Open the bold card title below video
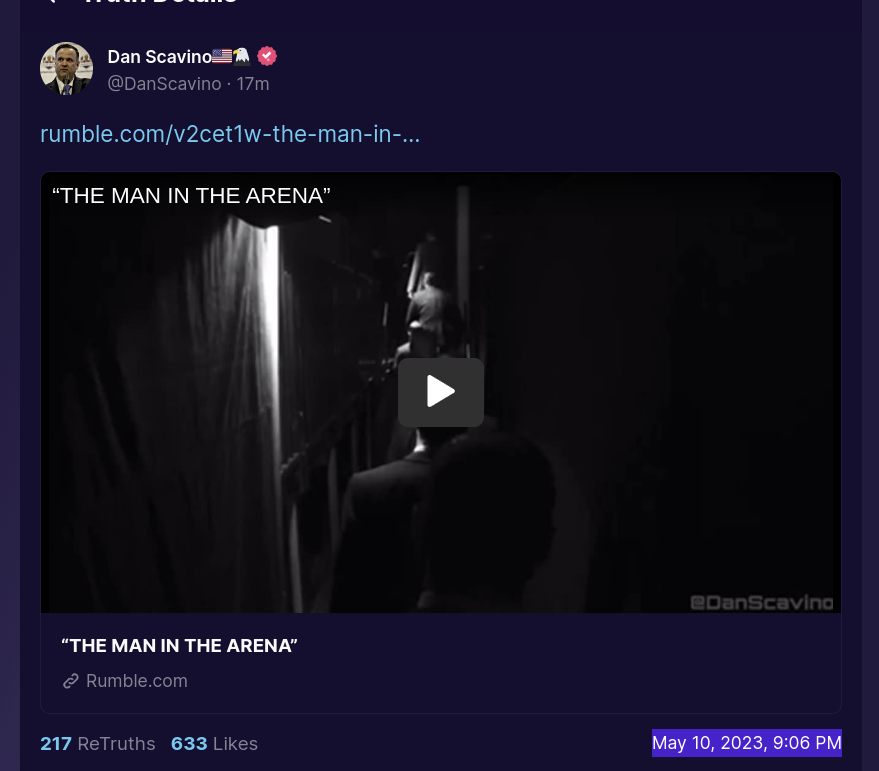Image resolution: width=879 pixels, height=771 pixels. 179,646
